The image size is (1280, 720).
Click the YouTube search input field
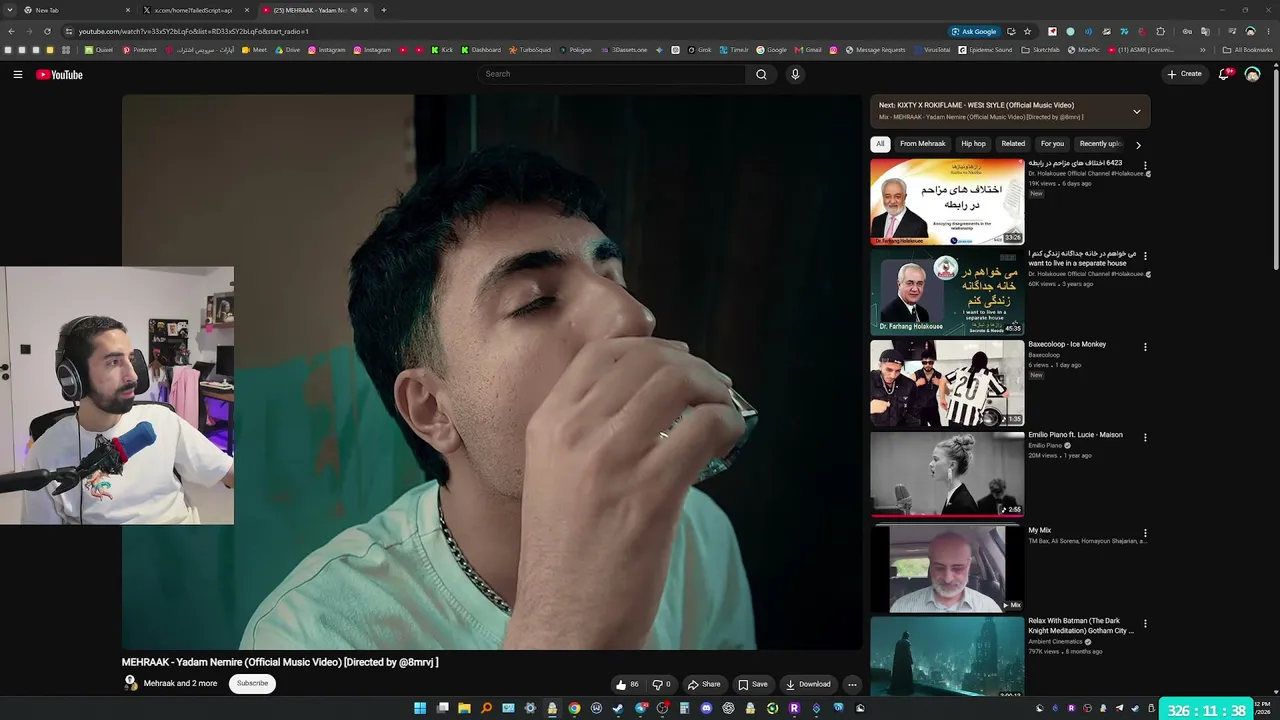click(x=611, y=74)
